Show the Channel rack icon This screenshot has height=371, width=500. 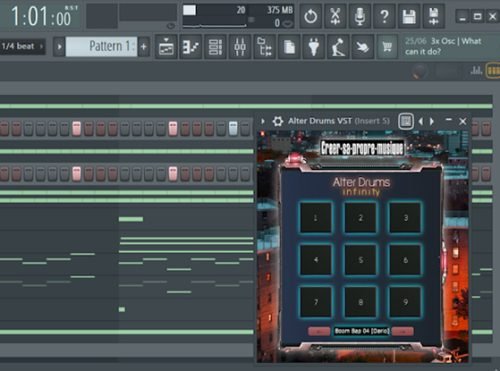click(215, 47)
